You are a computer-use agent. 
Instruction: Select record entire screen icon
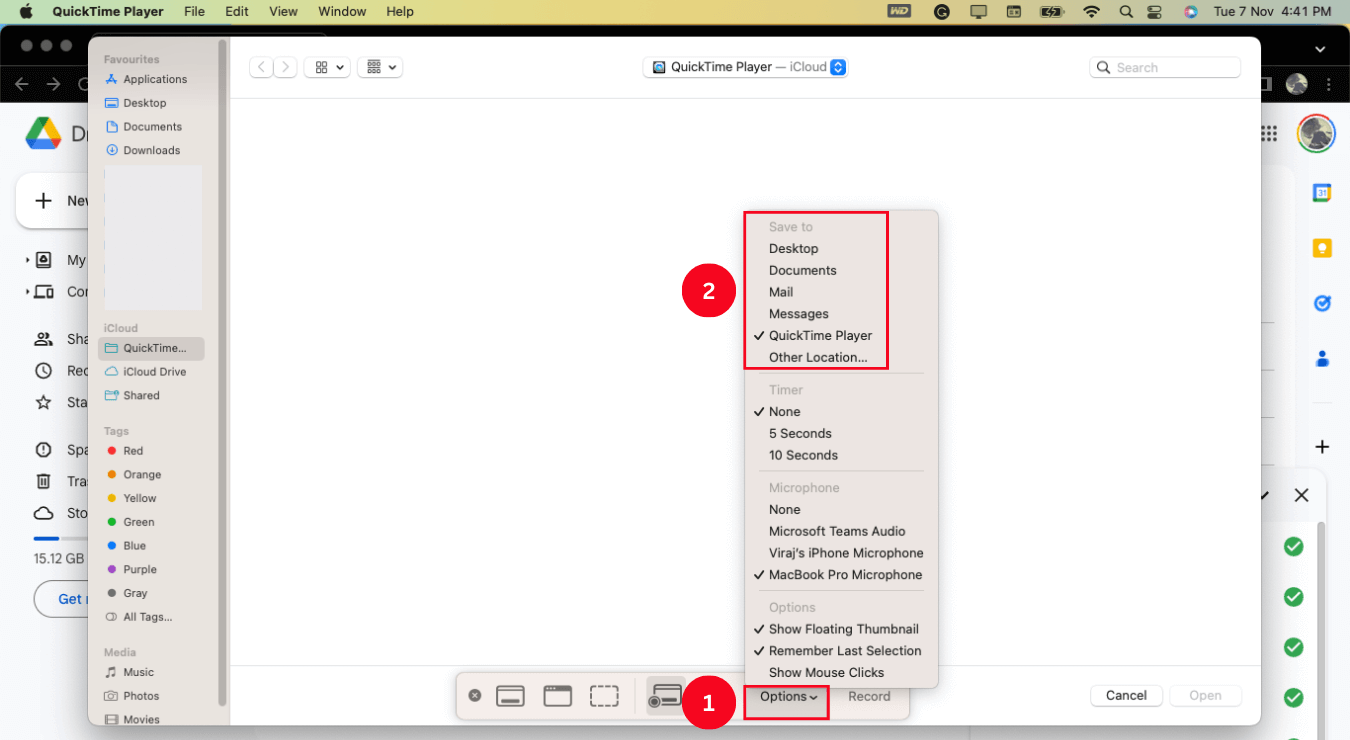coord(666,696)
